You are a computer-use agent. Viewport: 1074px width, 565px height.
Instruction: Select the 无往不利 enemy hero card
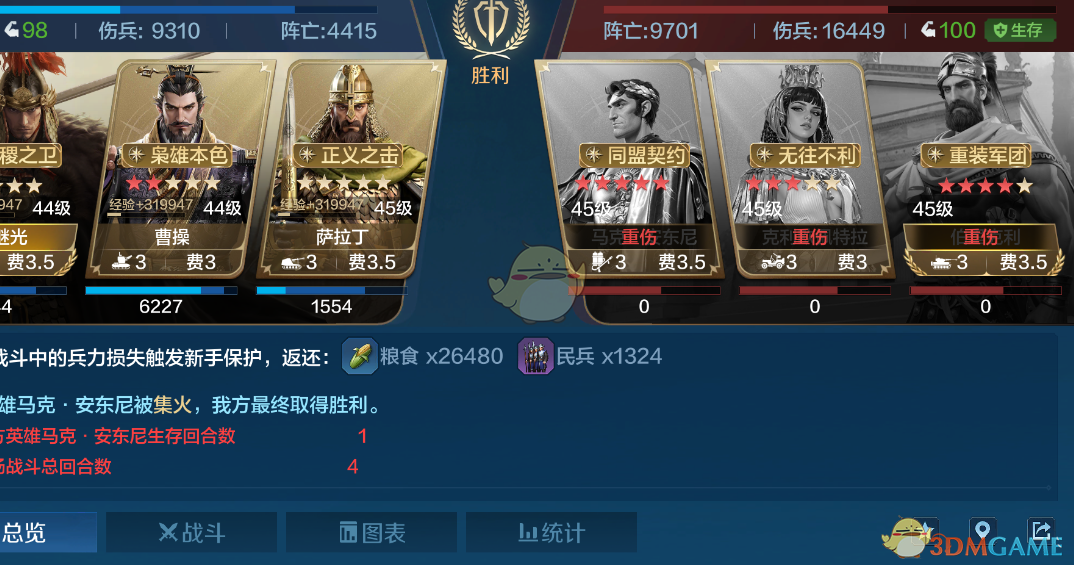click(x=799, y=169)
